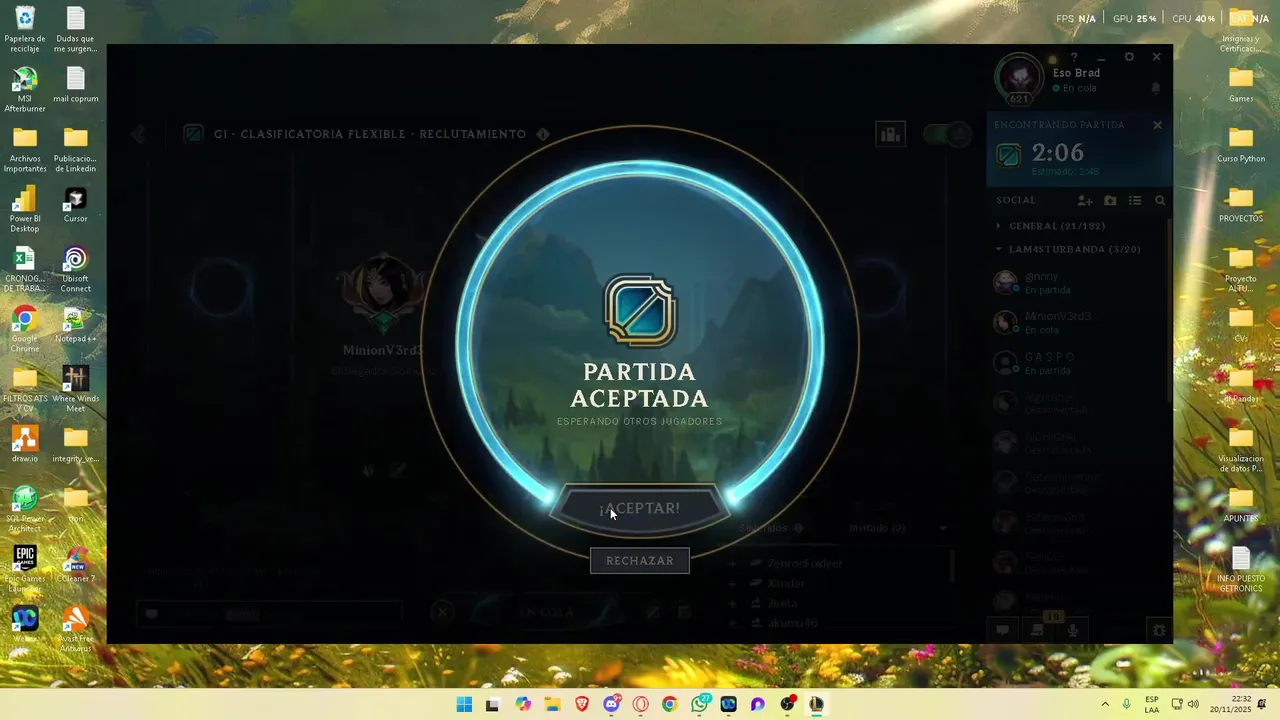
Task: Select the APUNTES desktop folder
Action: pyautogui.click(x=1241, y=505)
